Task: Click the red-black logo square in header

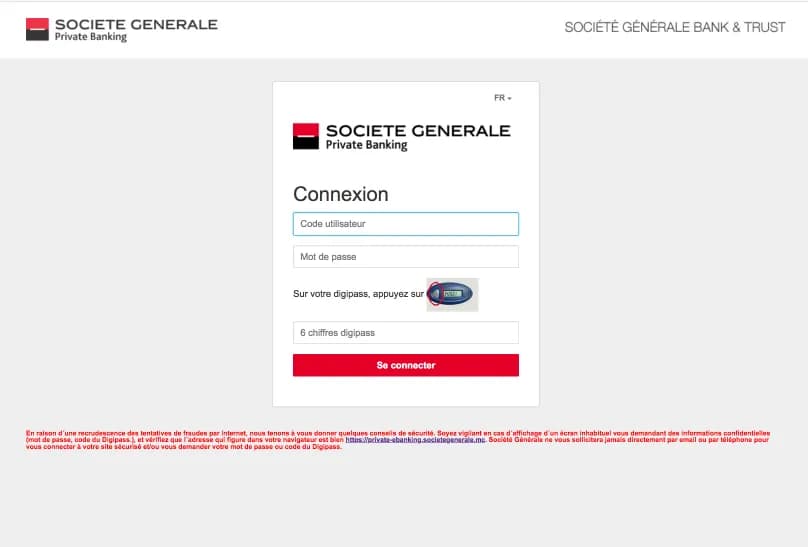Action: pos(37,29)
